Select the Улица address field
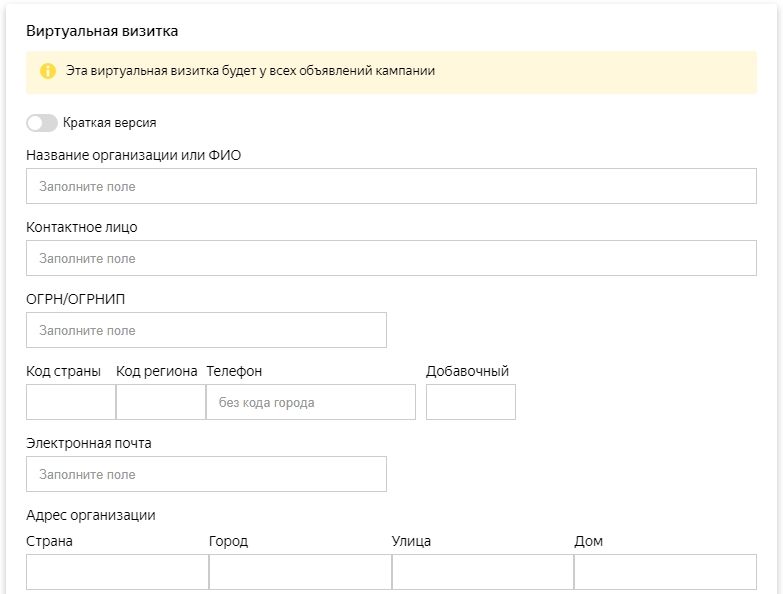This screenshot has width=783, height=594. (482, 572)
